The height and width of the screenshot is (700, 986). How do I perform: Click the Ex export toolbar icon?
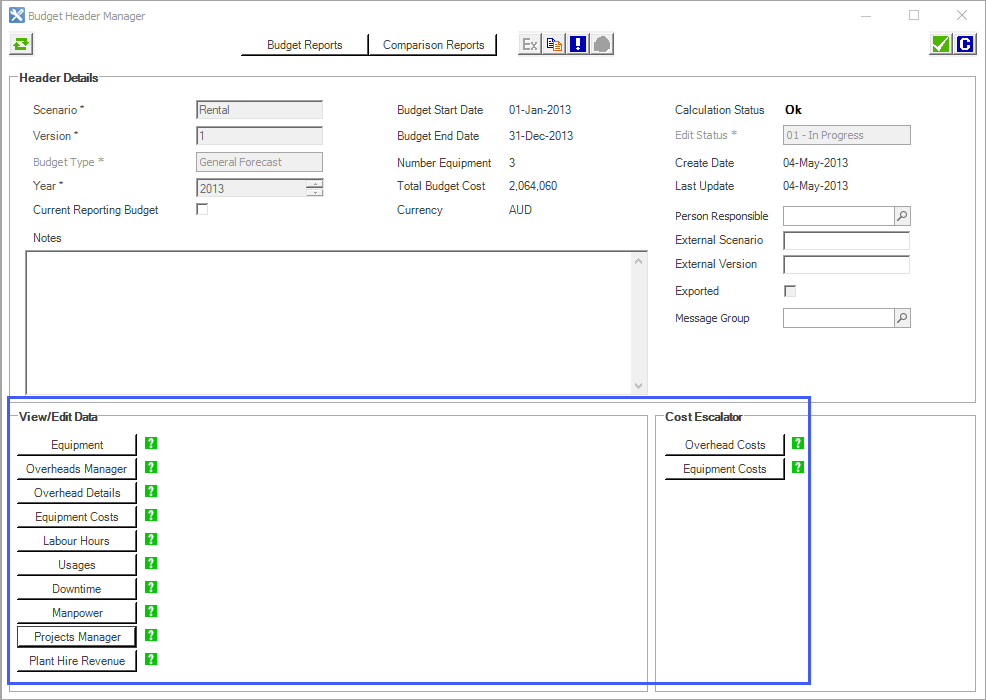530,44
